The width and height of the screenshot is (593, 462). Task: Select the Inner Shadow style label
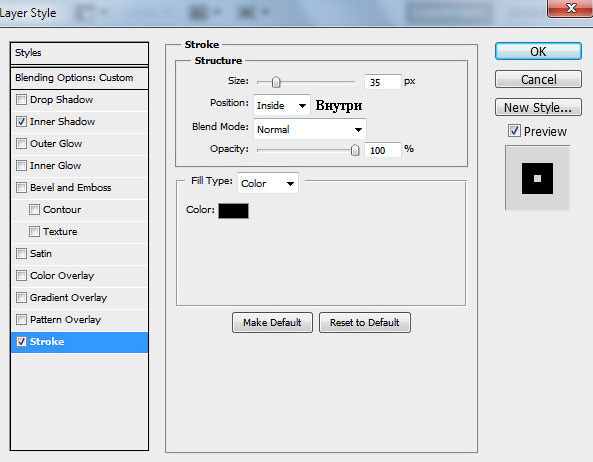62,122
